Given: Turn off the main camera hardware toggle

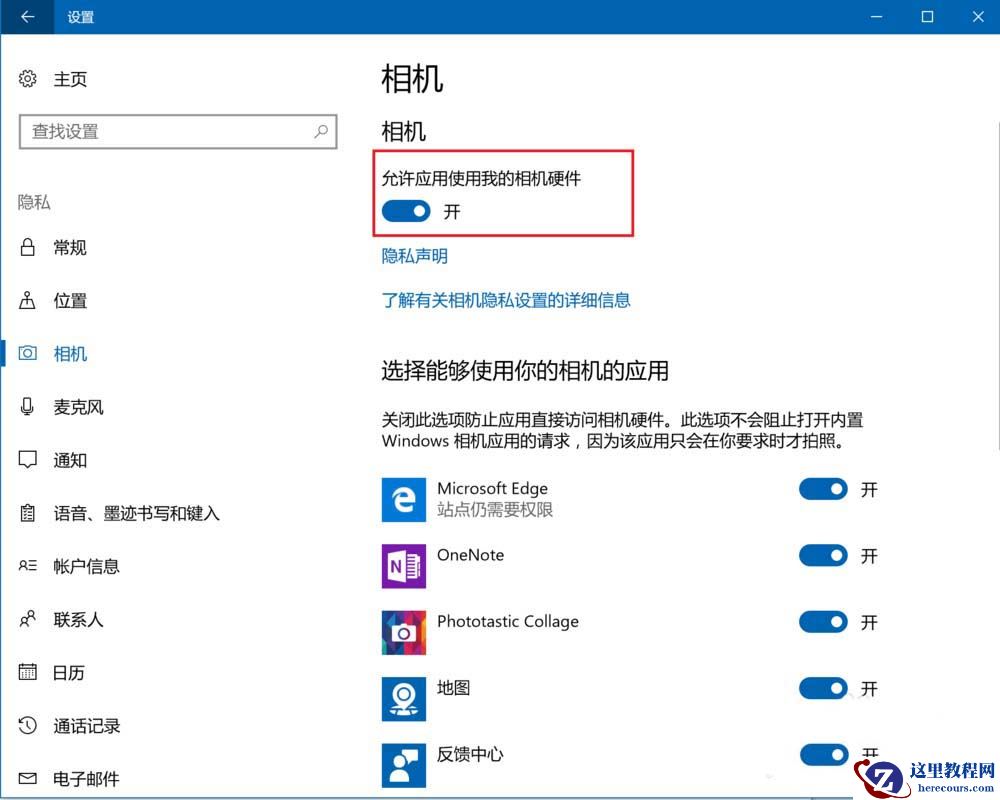Looking at the screenshot, I should click(x=406, y=211).
